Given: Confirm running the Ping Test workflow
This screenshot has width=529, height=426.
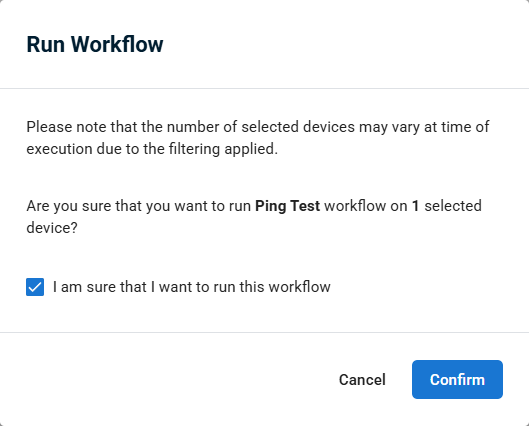Looking at the screenshot, I should (457, 379).
